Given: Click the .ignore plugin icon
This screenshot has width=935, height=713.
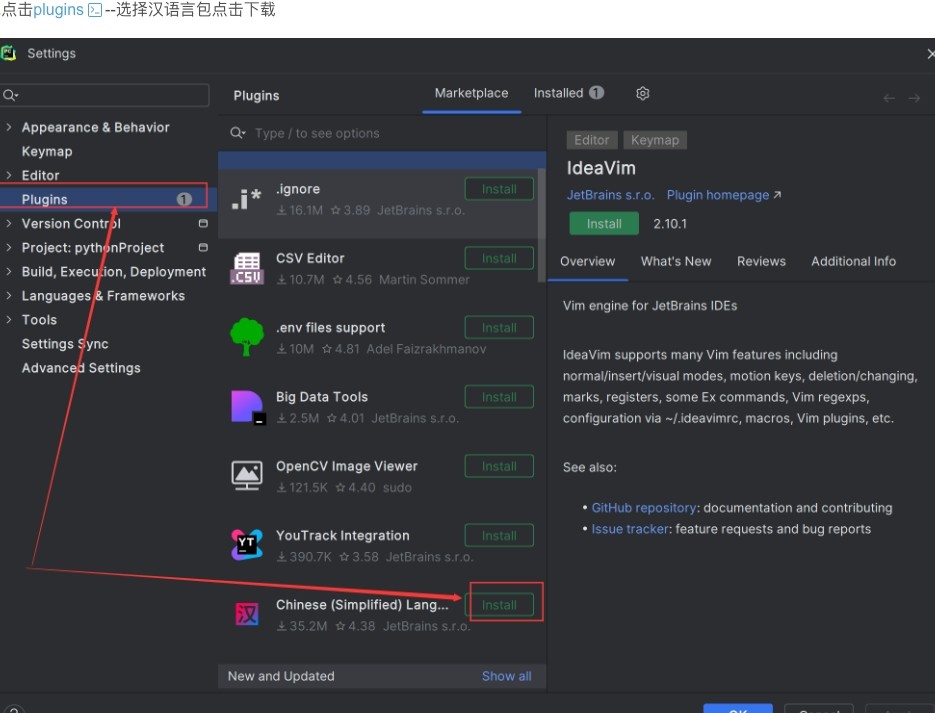Looking at the screenshot, I should click(x=246, y=199).
